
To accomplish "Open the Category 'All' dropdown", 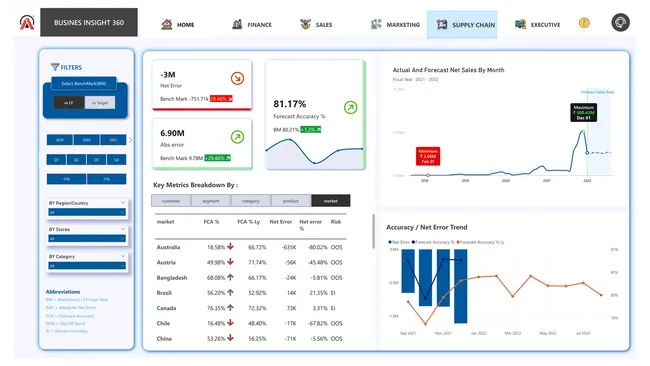I will (x=87, y=266).
